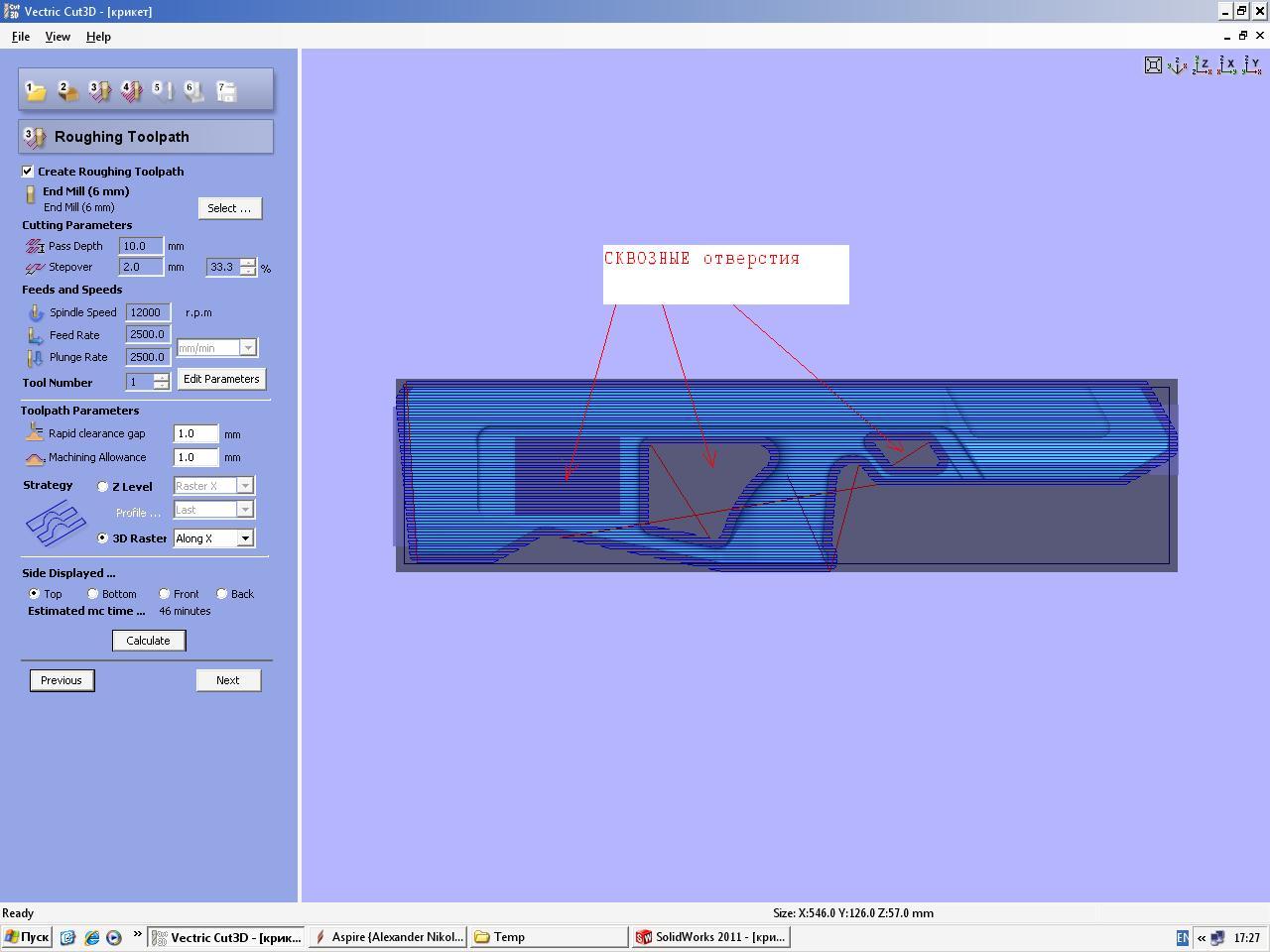Open media player quick launch icon
The height and width of the screenshot is (952, 1270).
coord(114,937)
